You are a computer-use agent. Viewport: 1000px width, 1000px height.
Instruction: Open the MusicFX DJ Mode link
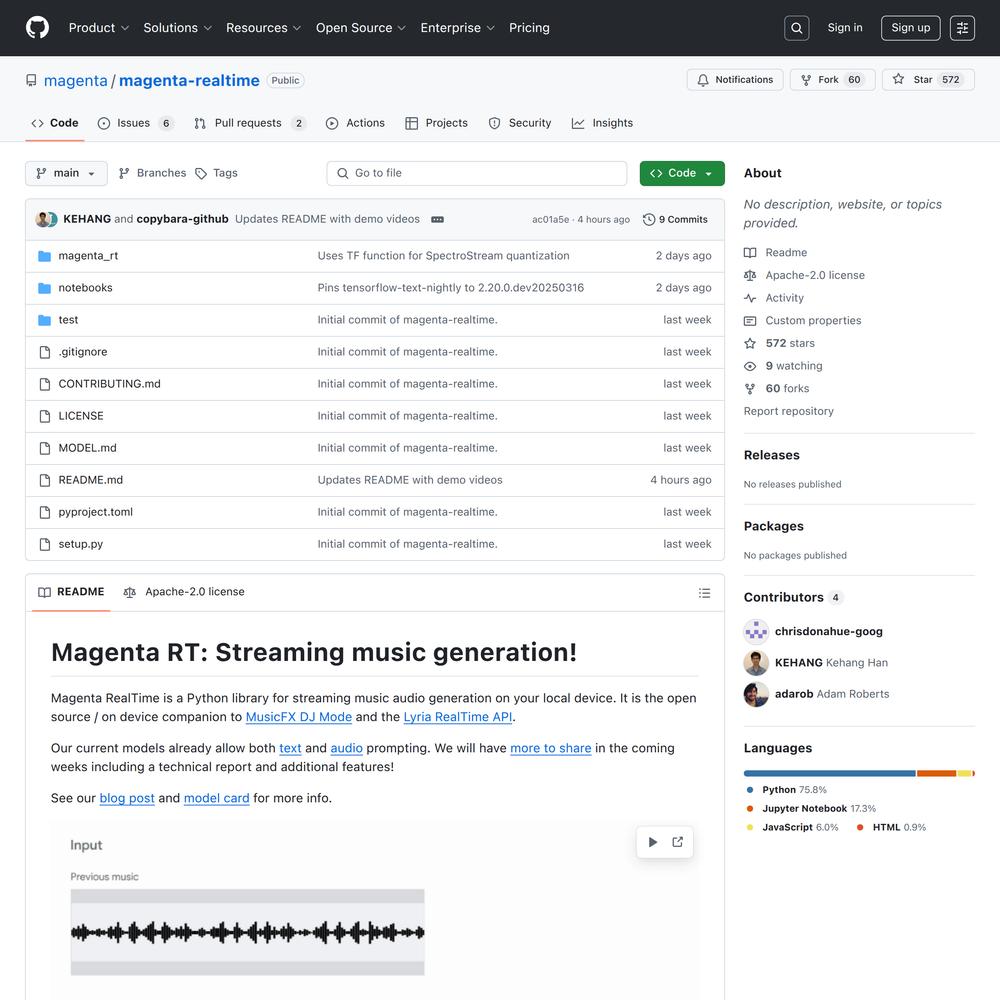coord(298,717)
